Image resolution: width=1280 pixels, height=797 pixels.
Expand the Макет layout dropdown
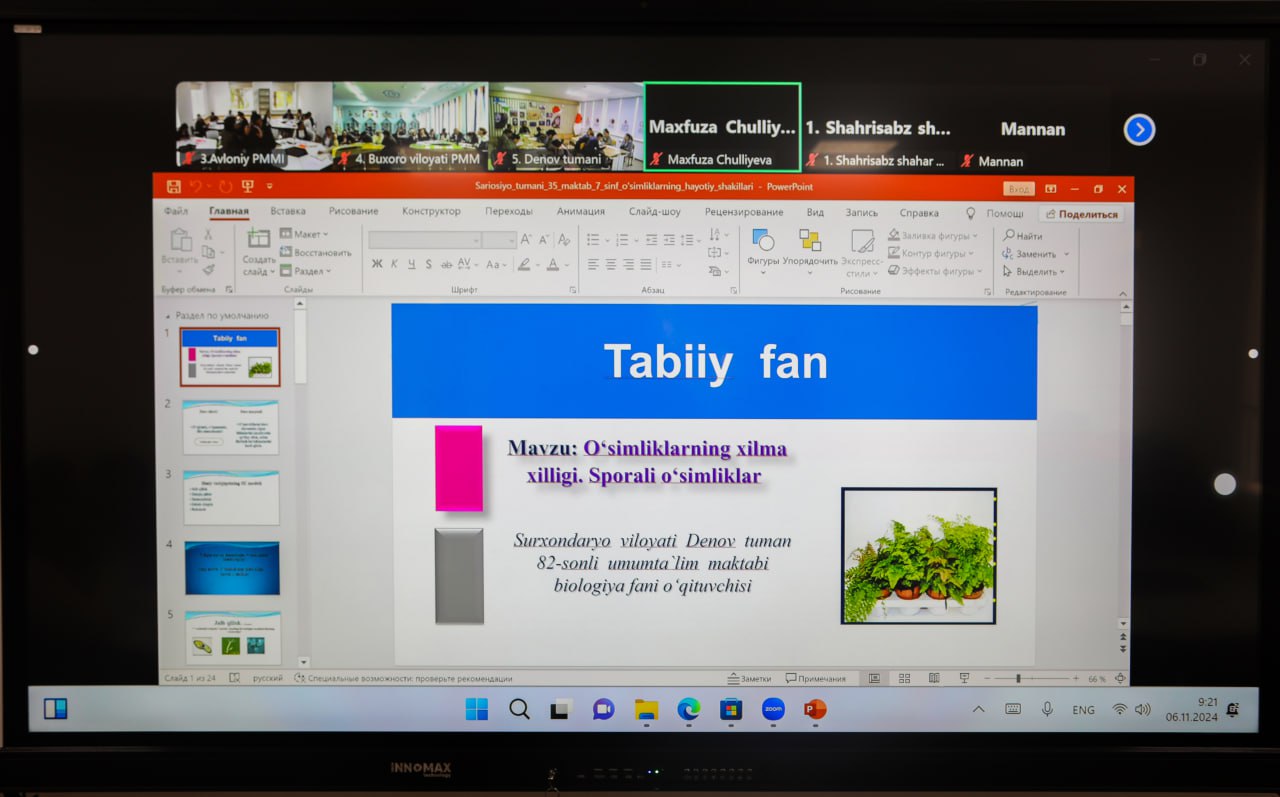(305, 234)
